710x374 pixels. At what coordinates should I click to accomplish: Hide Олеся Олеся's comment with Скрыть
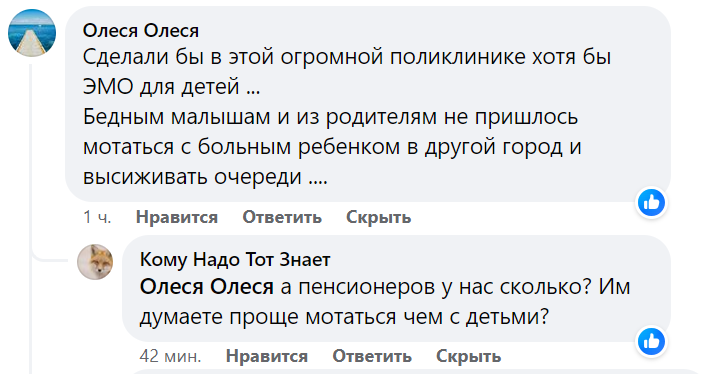(379, 217)
